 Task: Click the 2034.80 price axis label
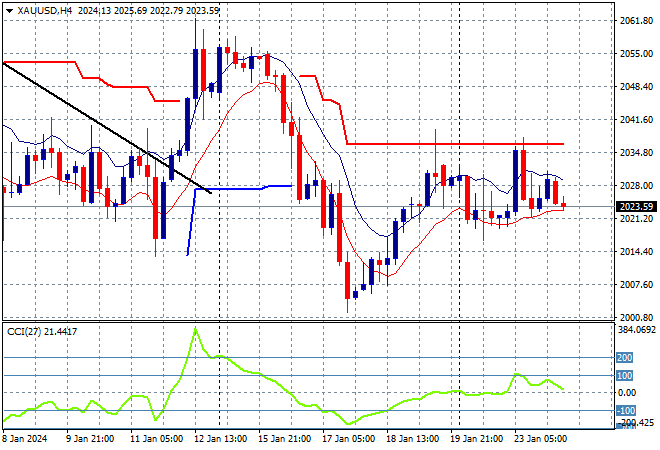pos(632,152)
